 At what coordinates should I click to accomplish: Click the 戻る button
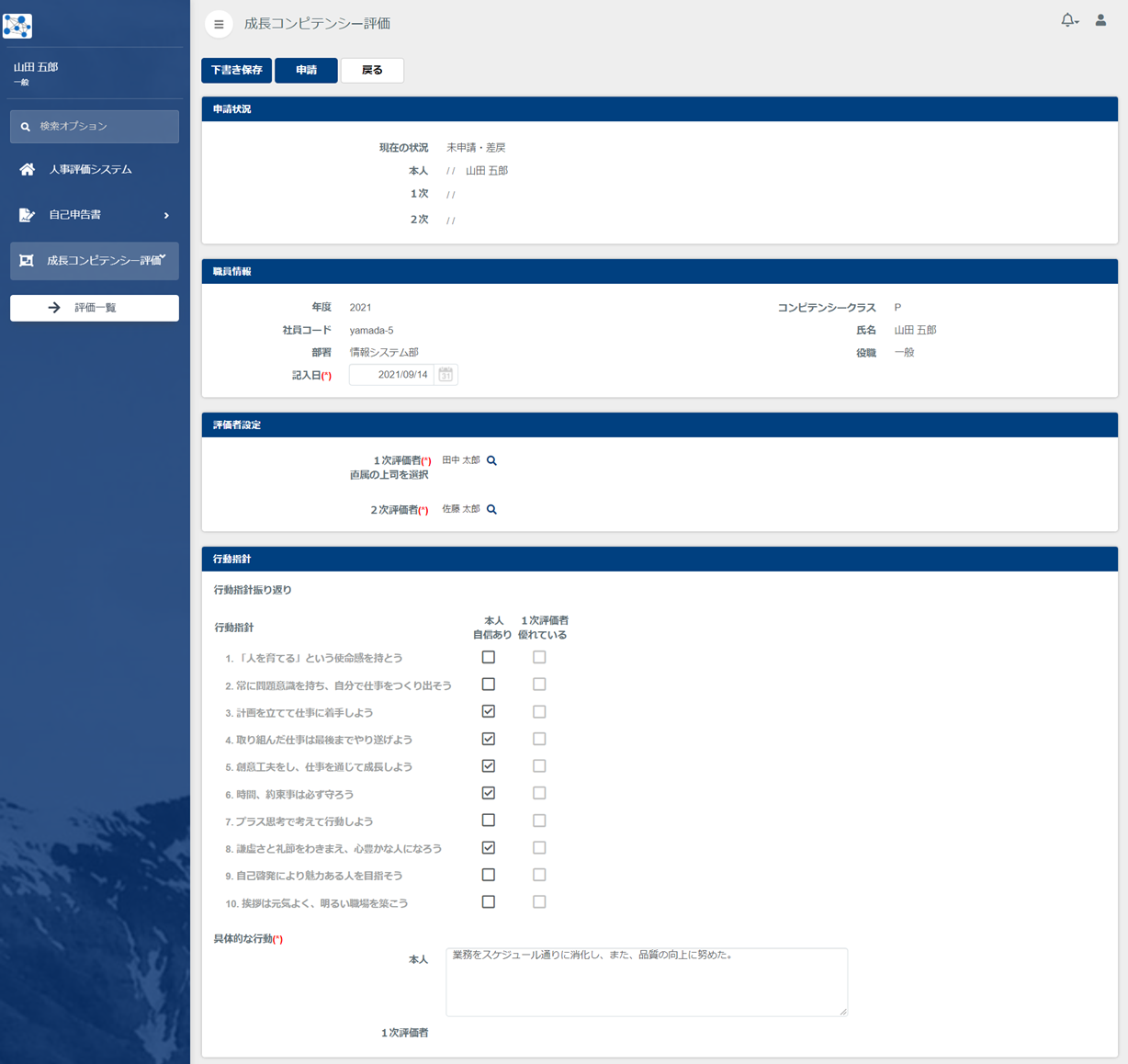372,70
